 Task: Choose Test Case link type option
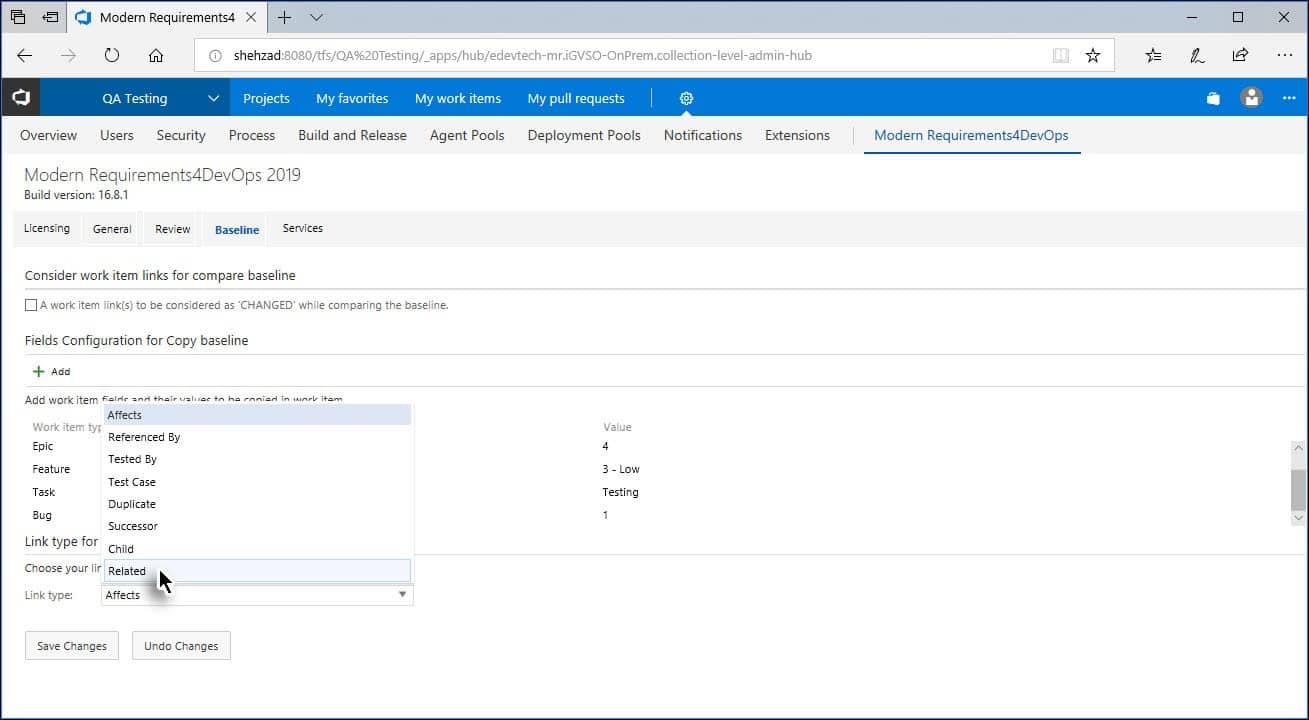257,482
